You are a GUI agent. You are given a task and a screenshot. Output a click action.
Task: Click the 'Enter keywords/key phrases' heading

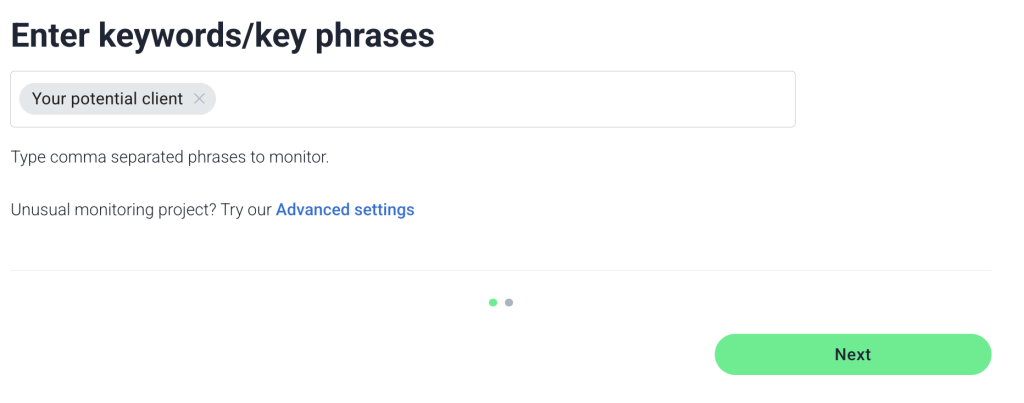[223, 35]
